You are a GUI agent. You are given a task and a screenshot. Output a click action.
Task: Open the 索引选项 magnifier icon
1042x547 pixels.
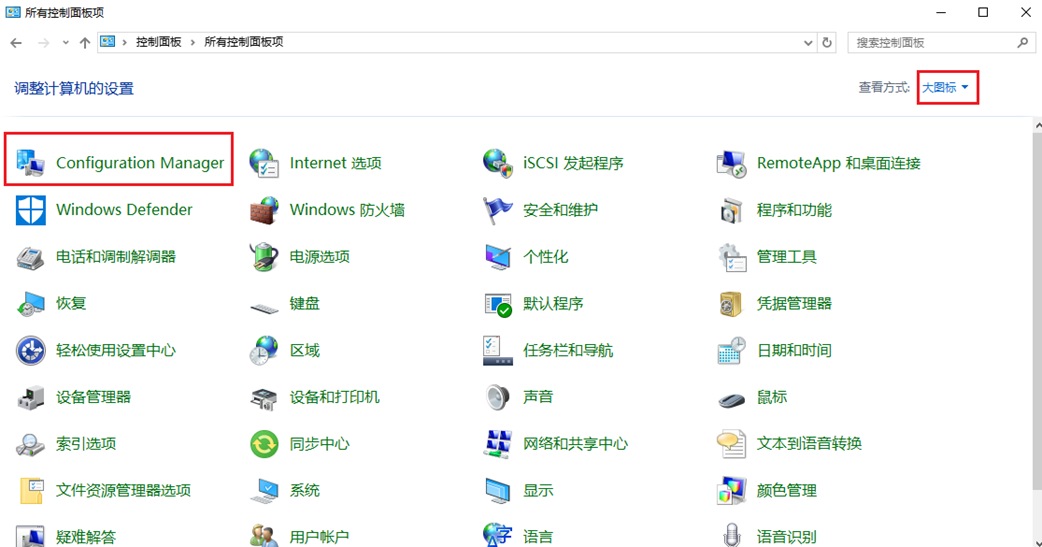(x=30, y=444)
